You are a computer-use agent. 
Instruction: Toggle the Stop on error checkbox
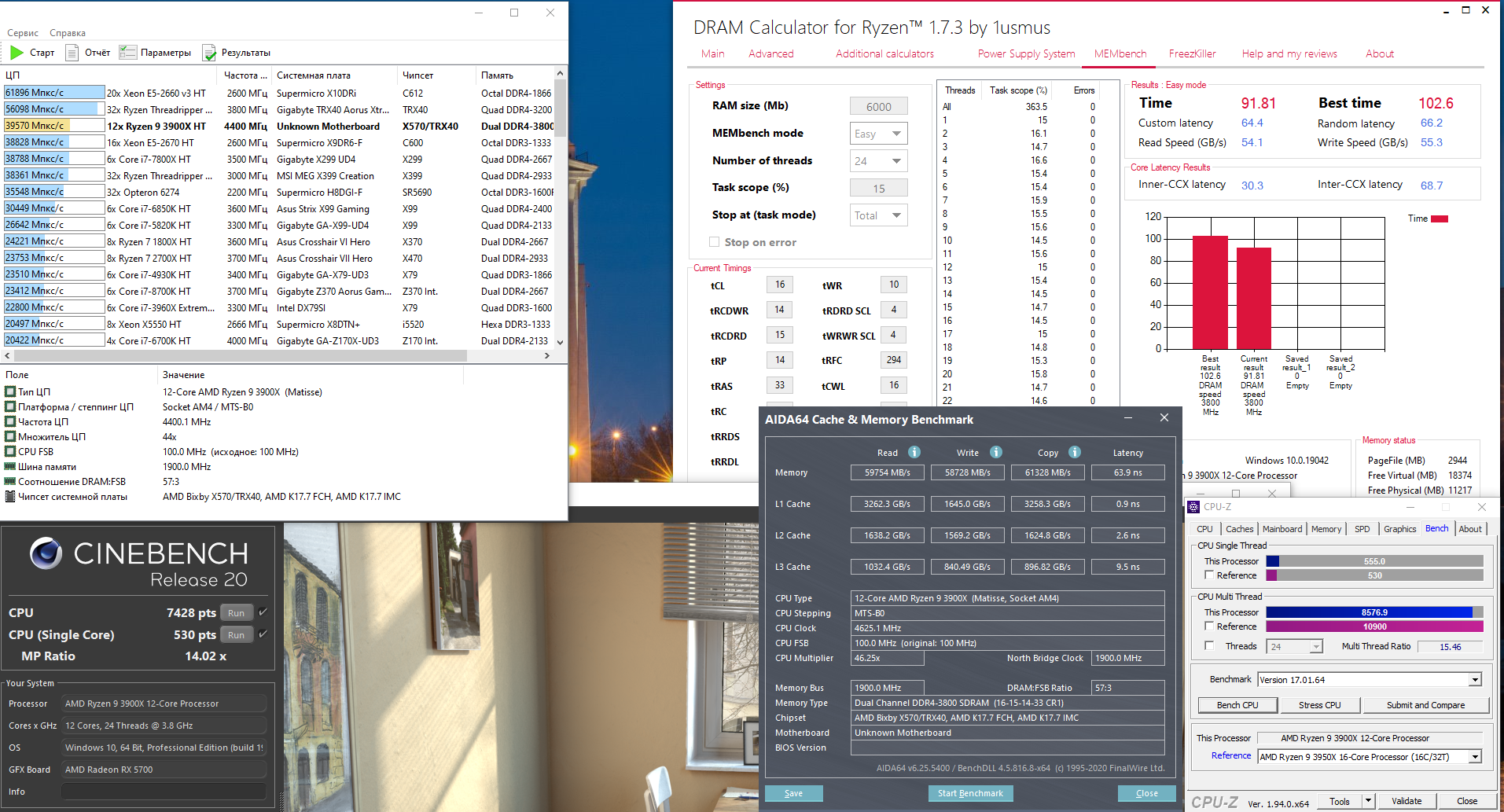point(714,242)
